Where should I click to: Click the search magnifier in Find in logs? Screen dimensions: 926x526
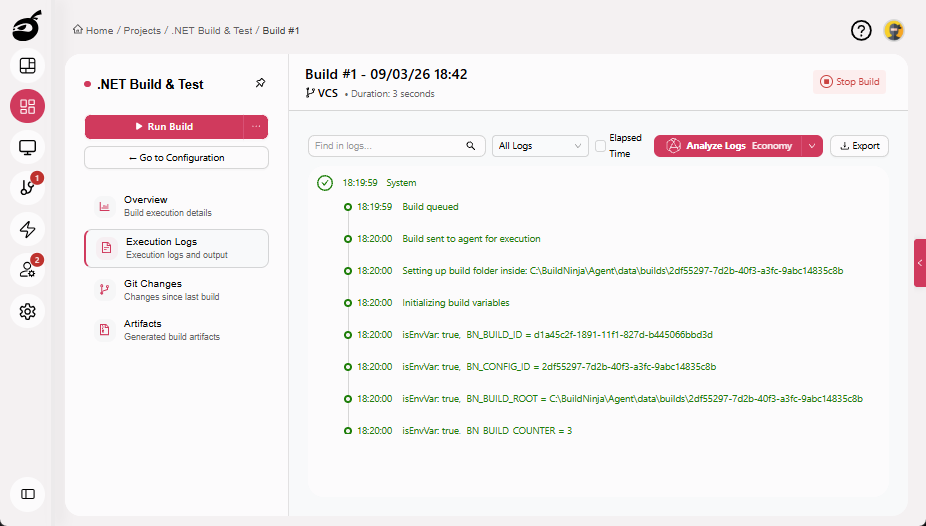[471, 146]
